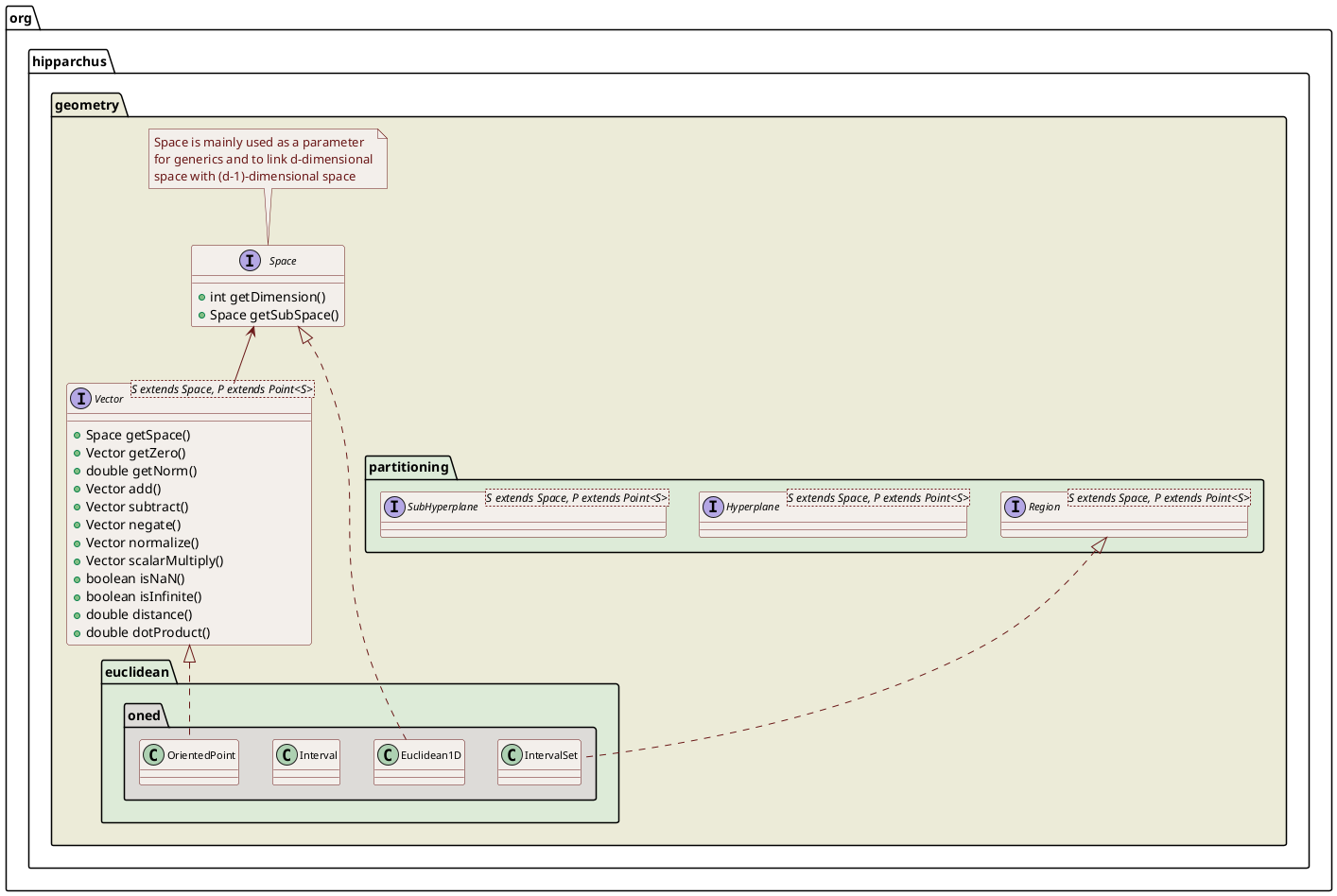
Task: Click the green dot beside getSpace()
Action: click(77, 436)
